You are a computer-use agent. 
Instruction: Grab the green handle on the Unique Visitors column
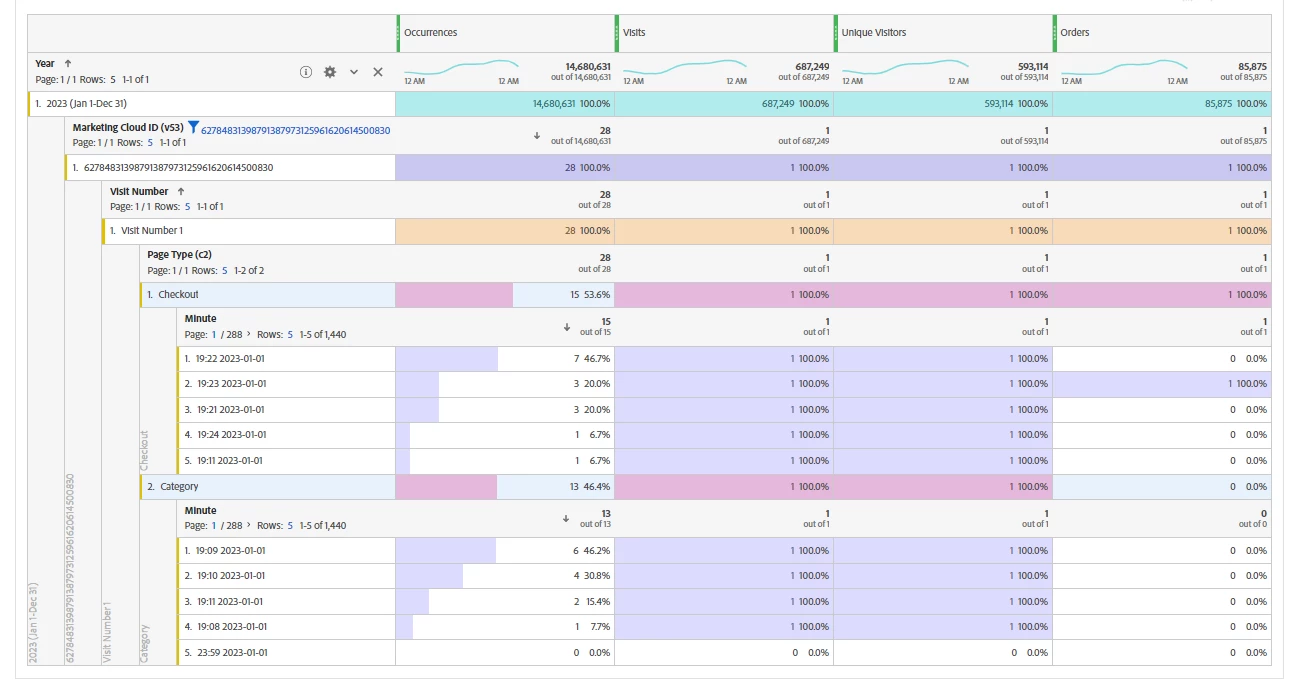point(836,33)
